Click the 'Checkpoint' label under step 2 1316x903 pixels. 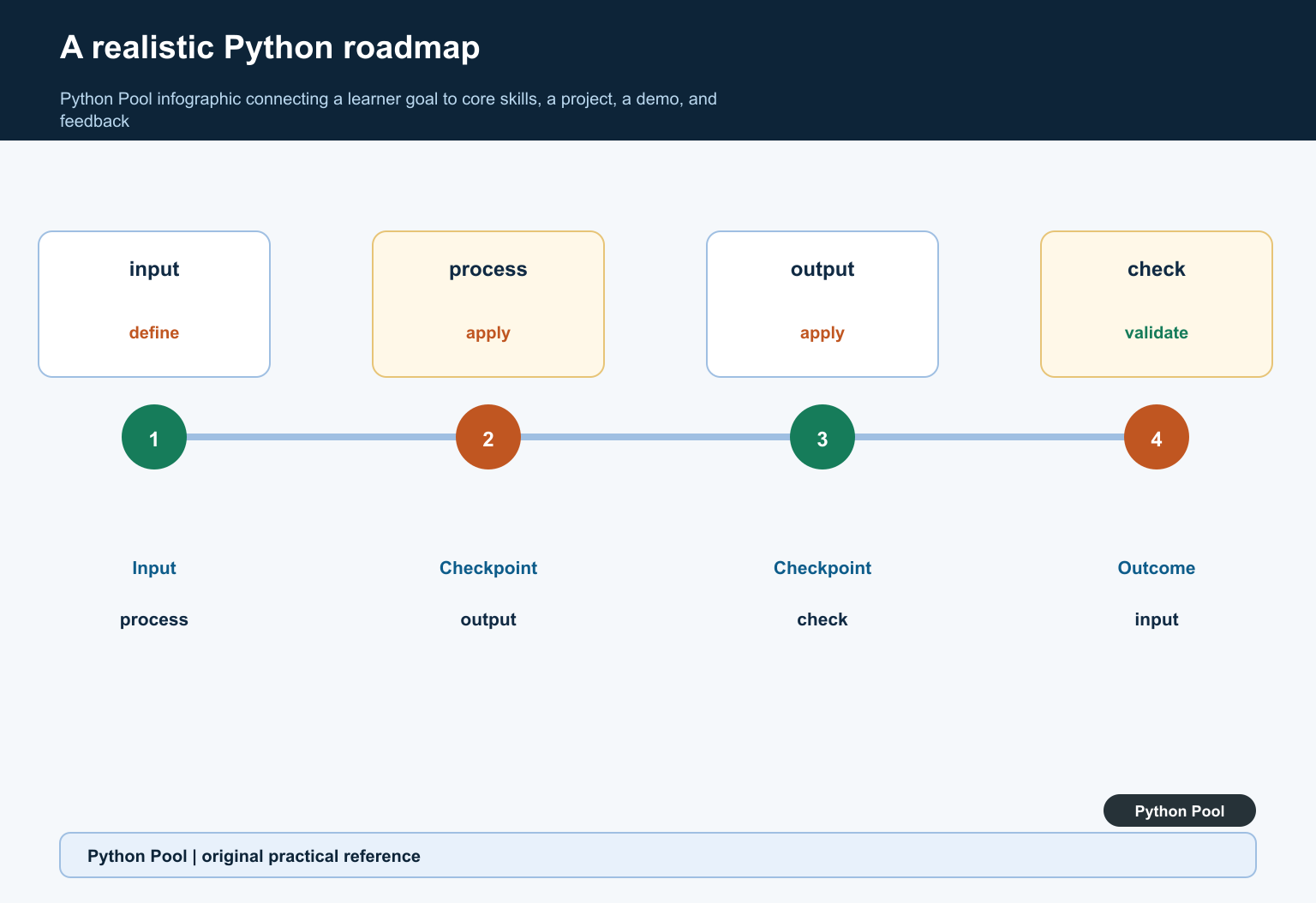click(488, 568)
